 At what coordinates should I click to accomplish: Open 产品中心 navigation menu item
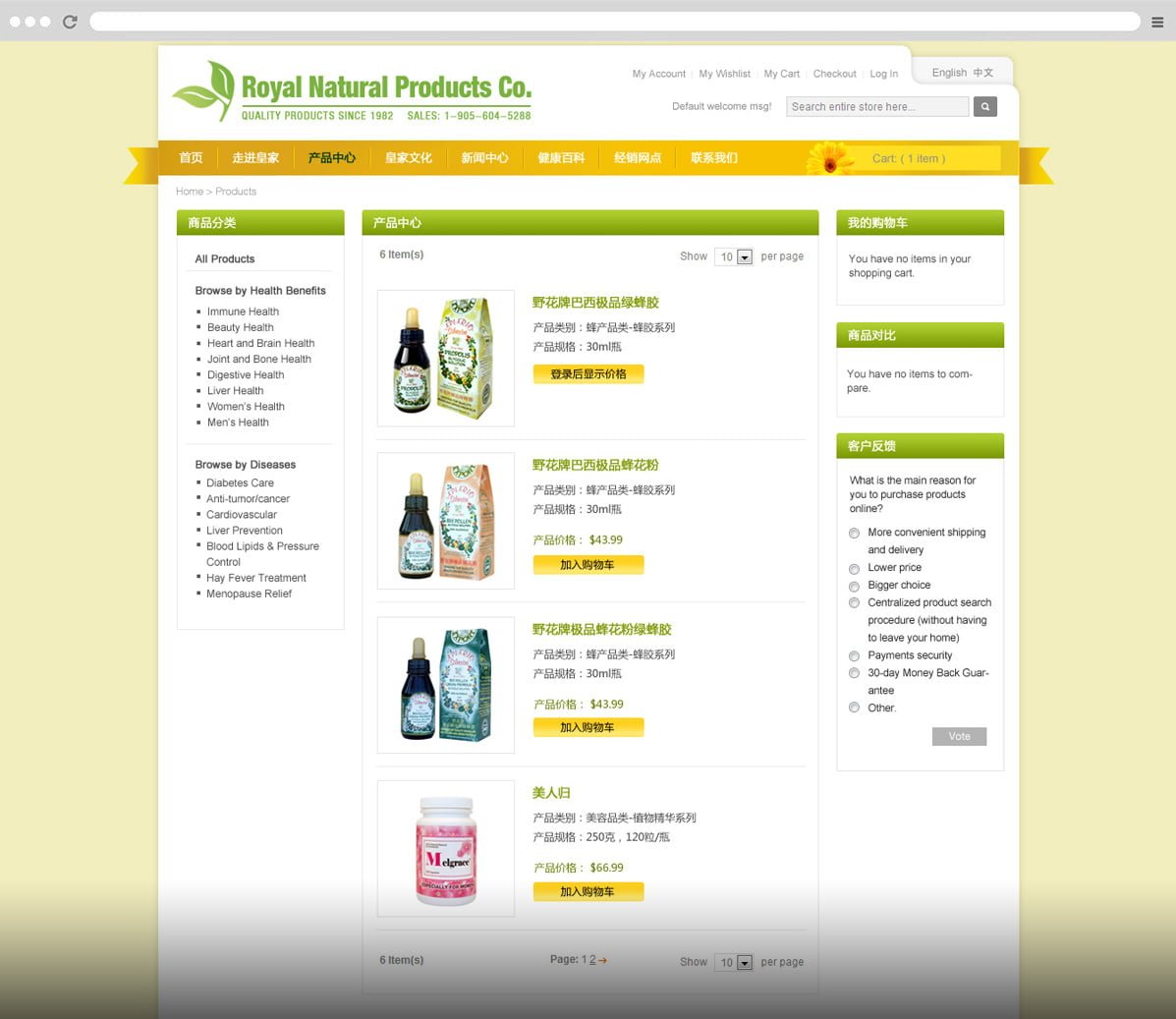tap(331, 158)
